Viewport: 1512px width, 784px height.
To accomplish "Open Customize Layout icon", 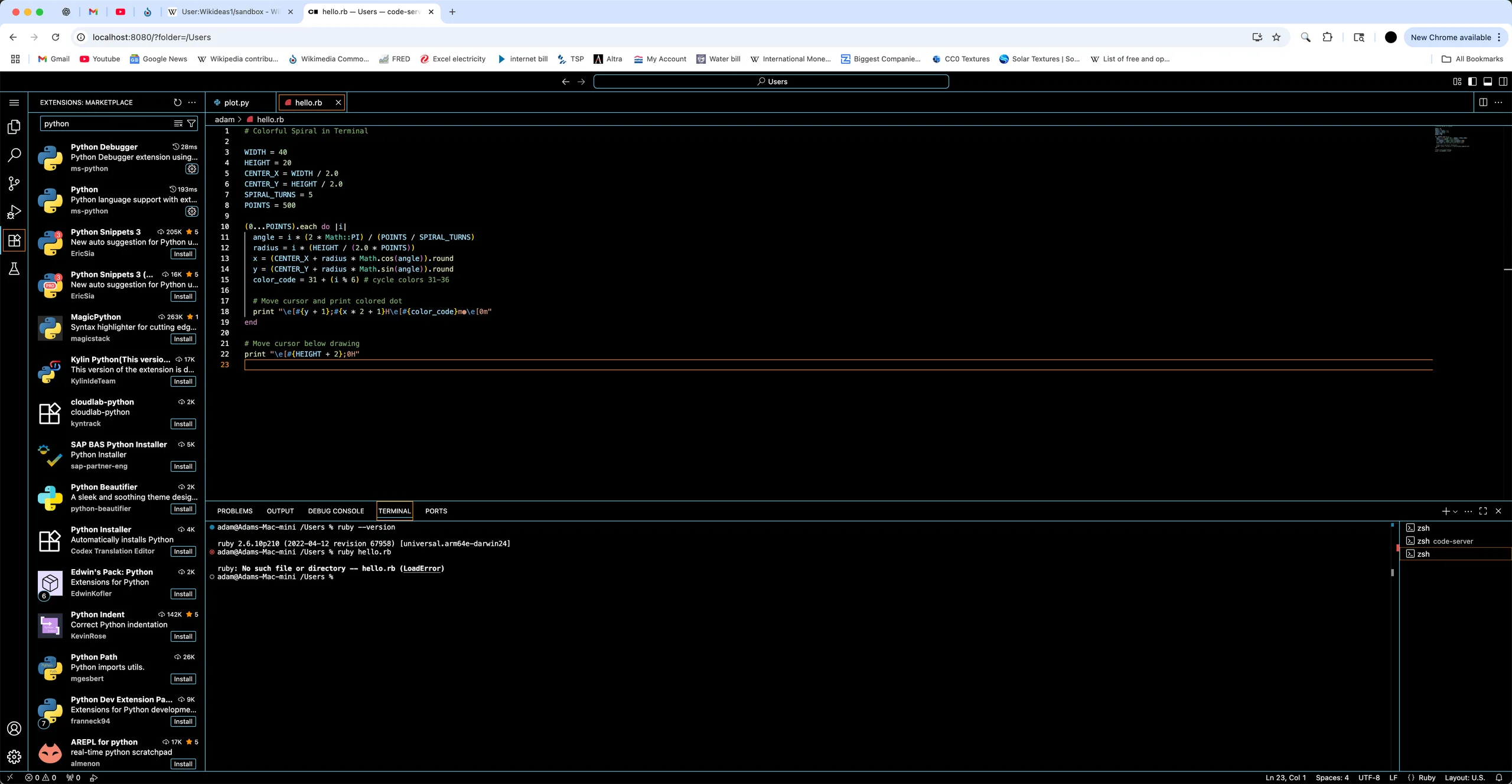I will tap(1457, 81).
